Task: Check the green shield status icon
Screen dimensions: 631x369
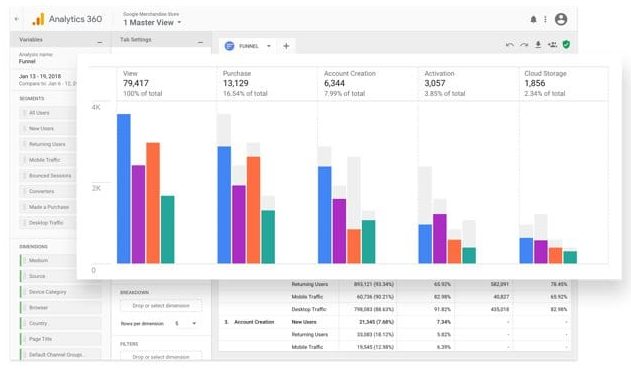Action: [x=566, y=45]
